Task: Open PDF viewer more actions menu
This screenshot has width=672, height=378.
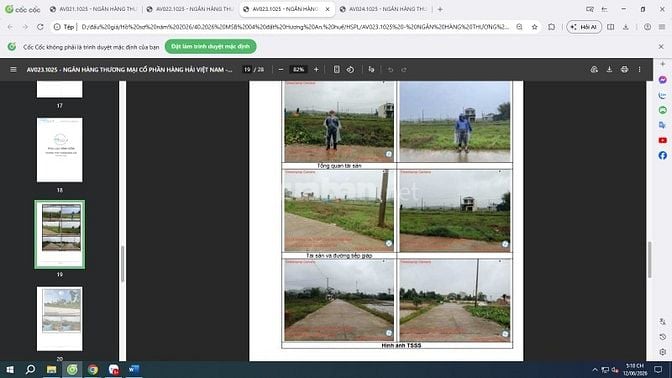Action: pos(639,69)
